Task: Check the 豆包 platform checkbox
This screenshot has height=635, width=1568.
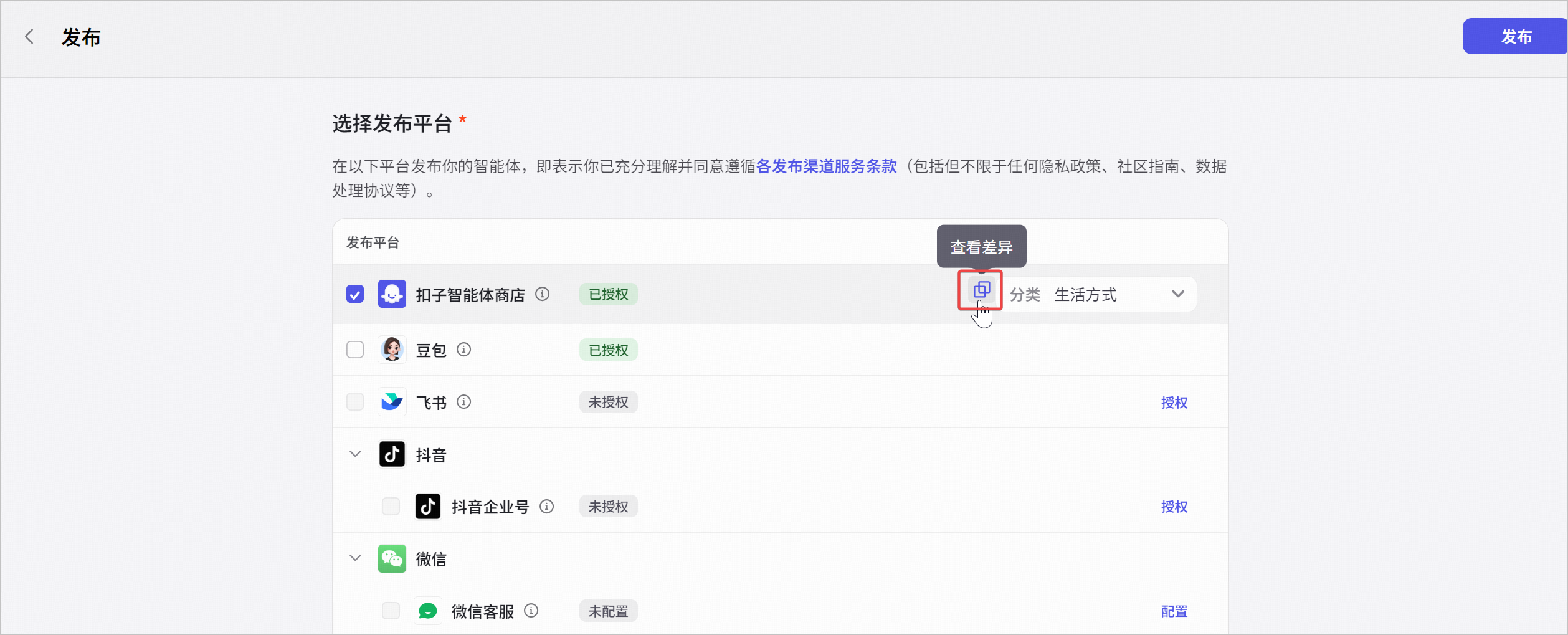Action: [x=355, y=350]
